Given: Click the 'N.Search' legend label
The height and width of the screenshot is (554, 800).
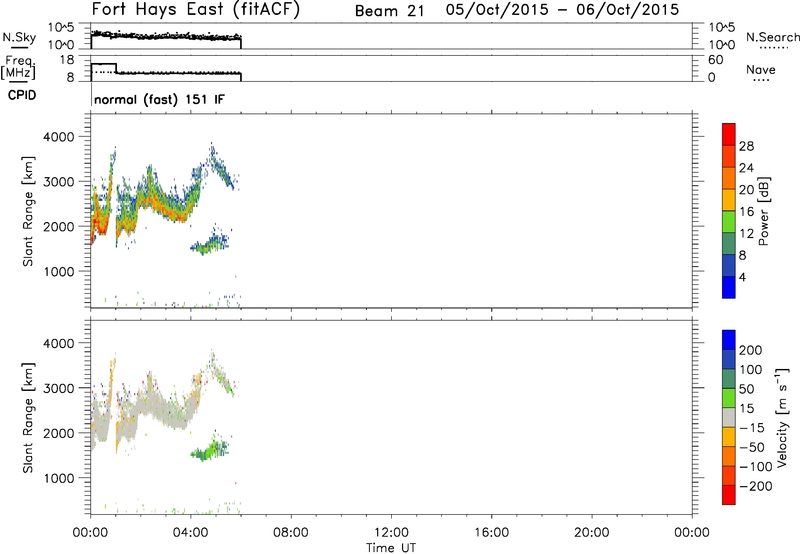Looking at the screenshot, I should click(x=772, y=37).
